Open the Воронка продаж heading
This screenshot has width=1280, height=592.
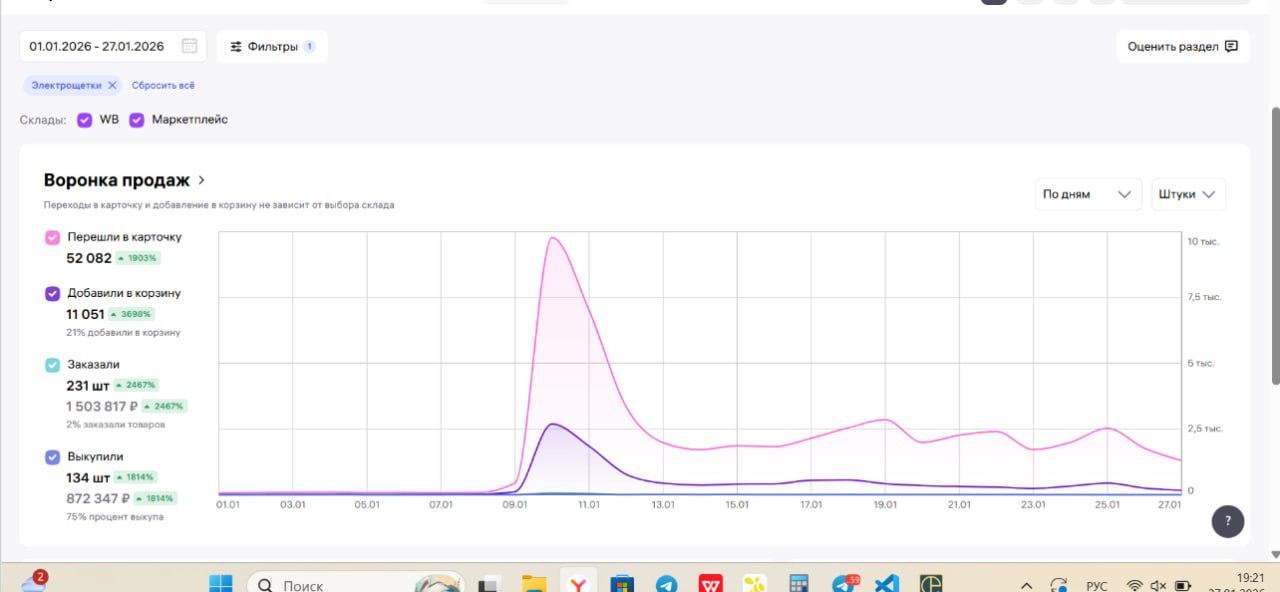116,180
